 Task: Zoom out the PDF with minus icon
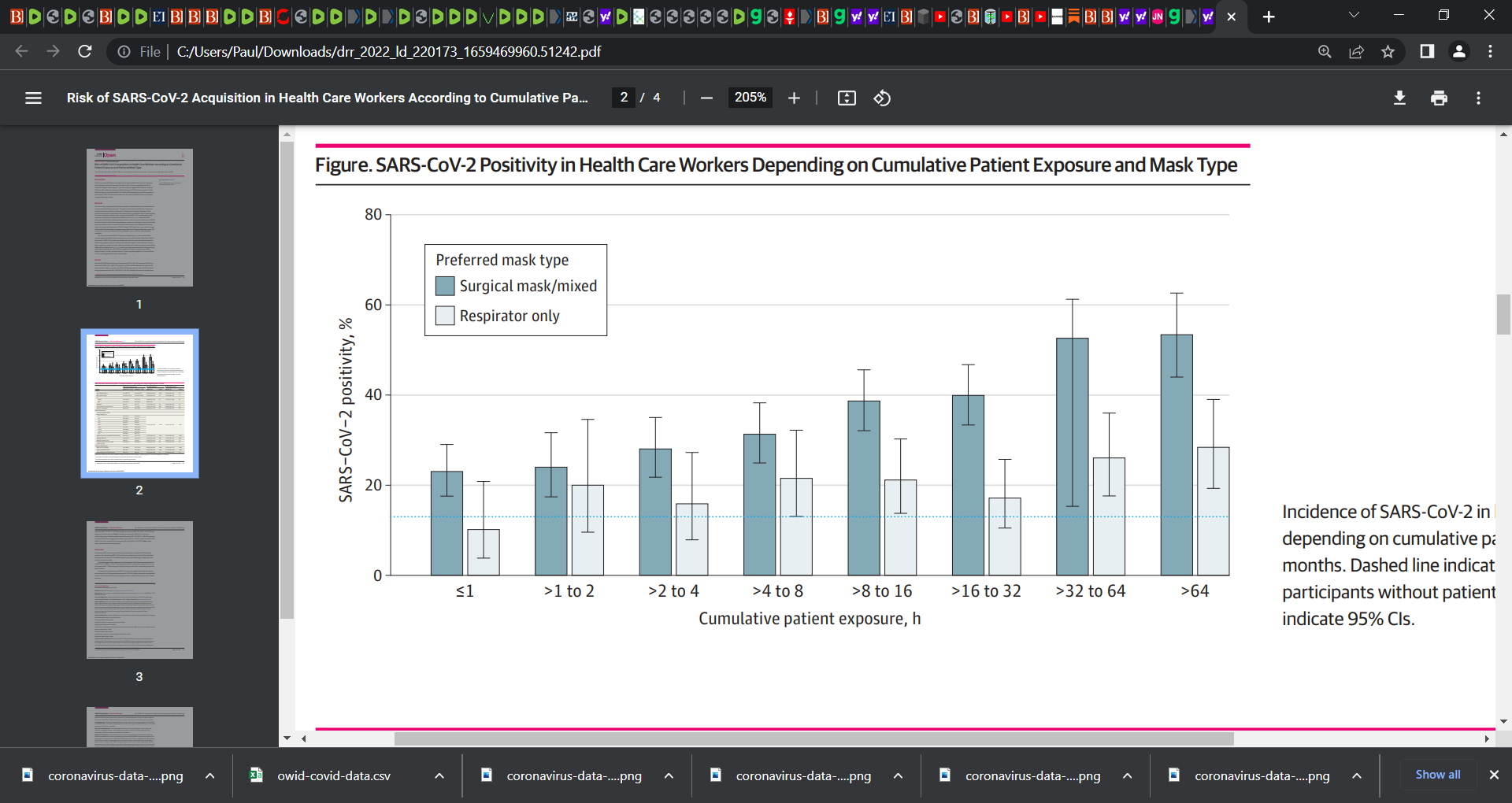[x=706, y=98]
